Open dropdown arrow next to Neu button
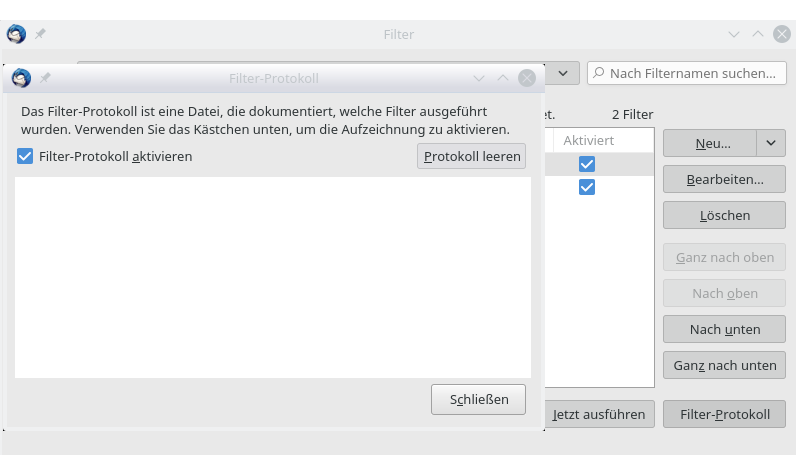 771,143
